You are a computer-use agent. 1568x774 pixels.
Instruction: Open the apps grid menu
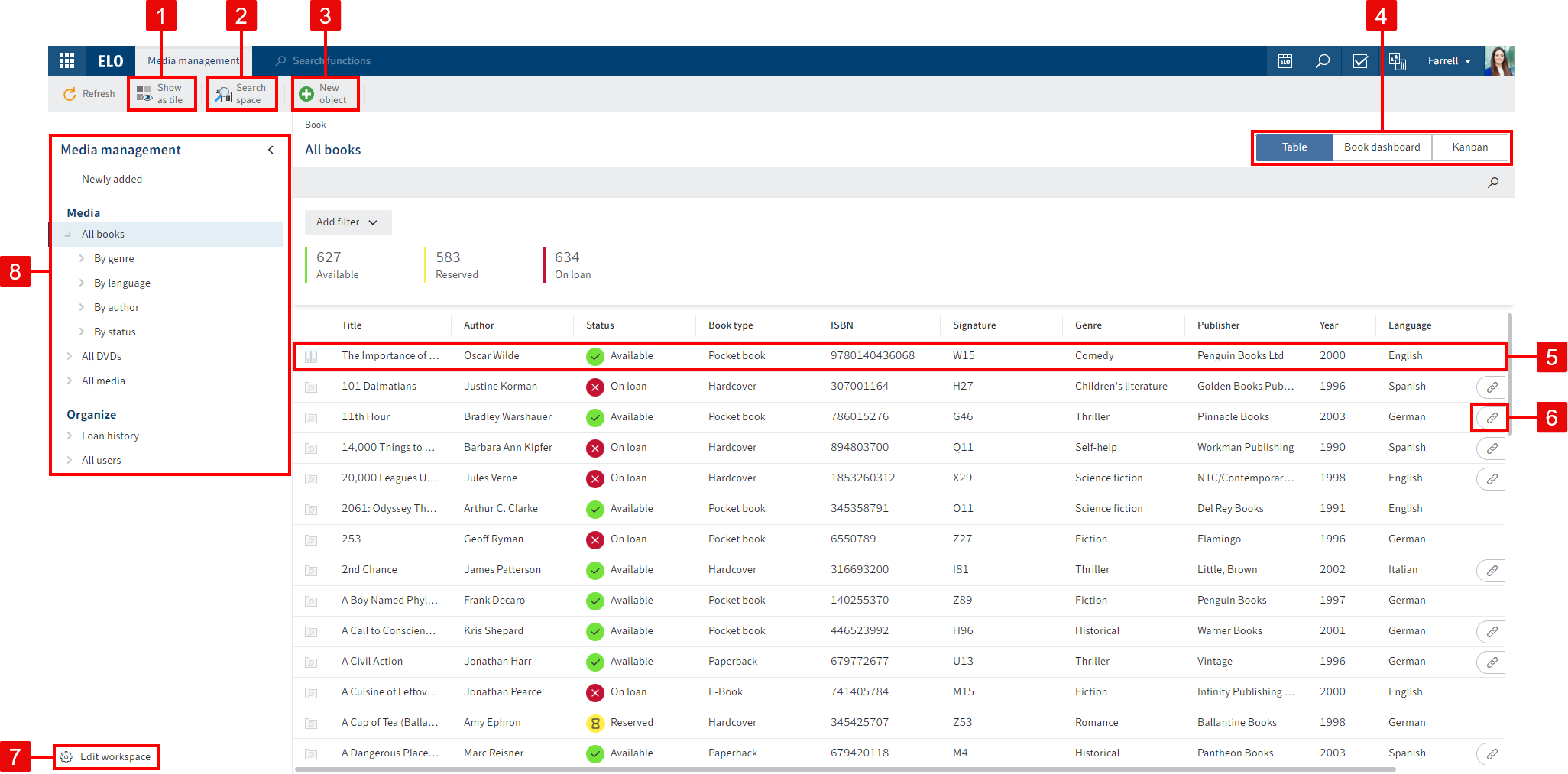[x=67, y=60]
